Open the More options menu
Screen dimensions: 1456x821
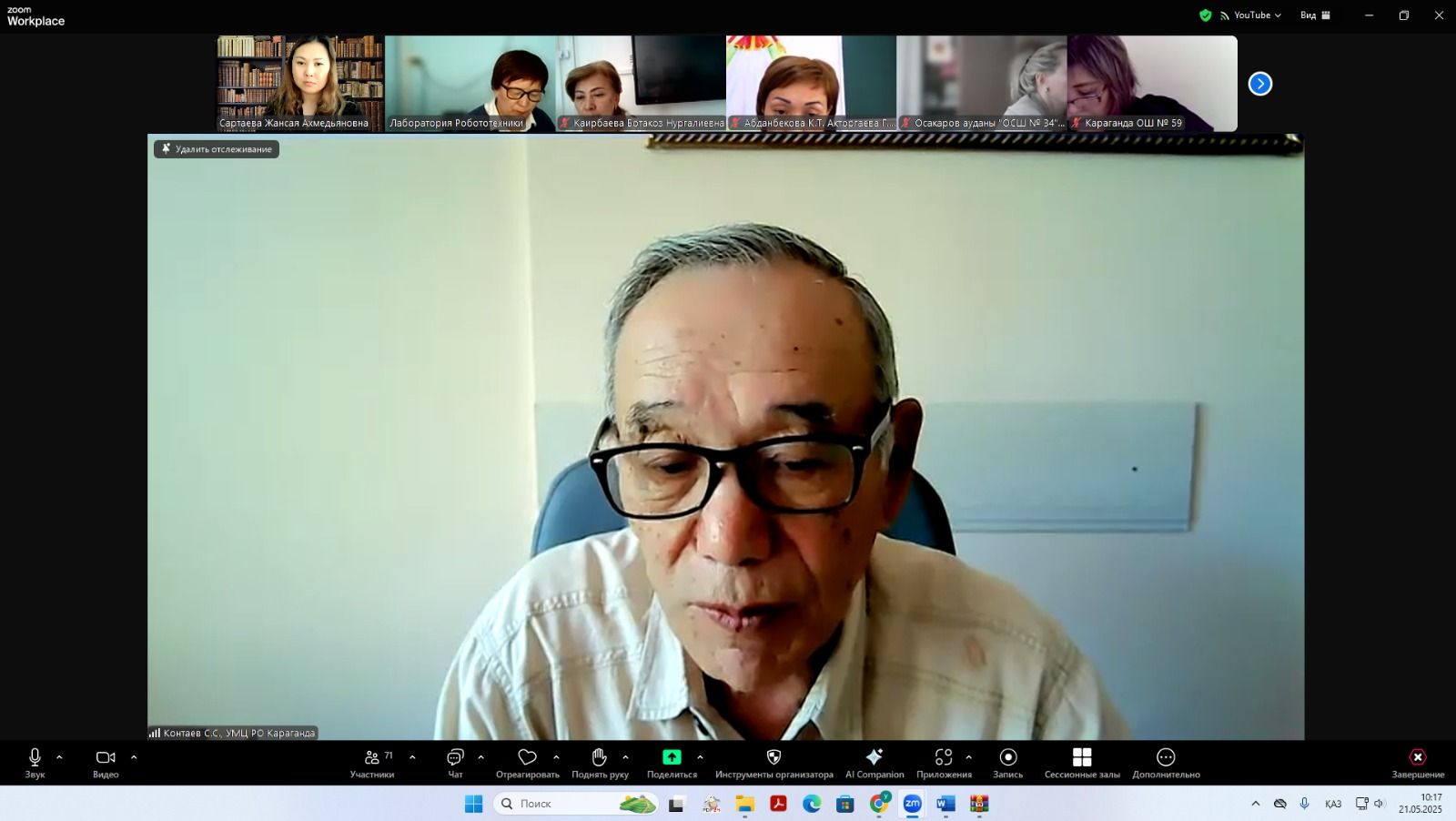1166,763
